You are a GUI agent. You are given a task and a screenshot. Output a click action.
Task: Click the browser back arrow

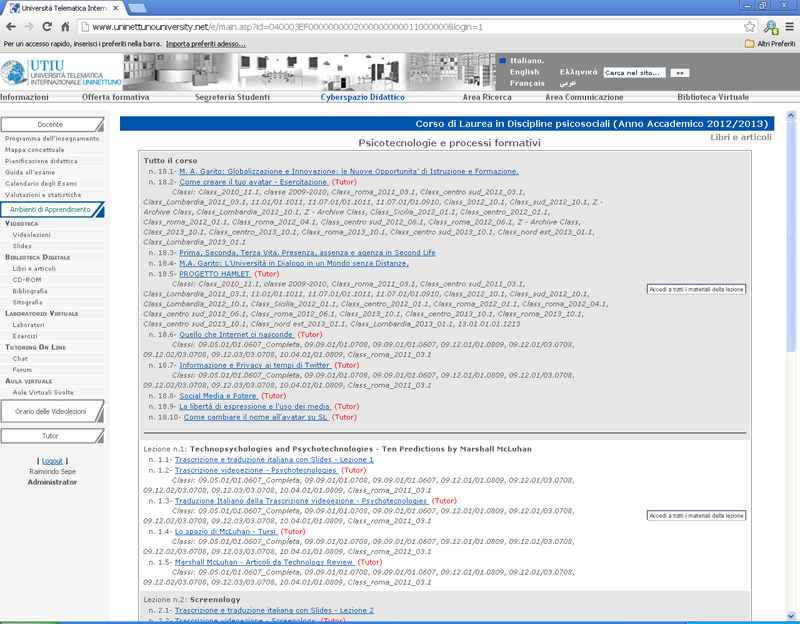(12, 26)
